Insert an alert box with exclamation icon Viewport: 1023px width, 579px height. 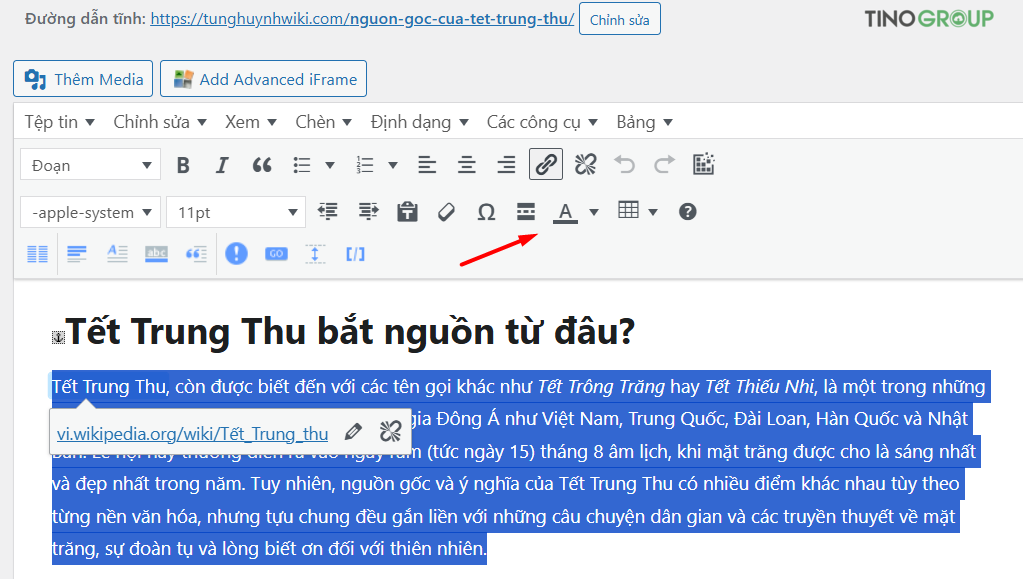[236, 253]
